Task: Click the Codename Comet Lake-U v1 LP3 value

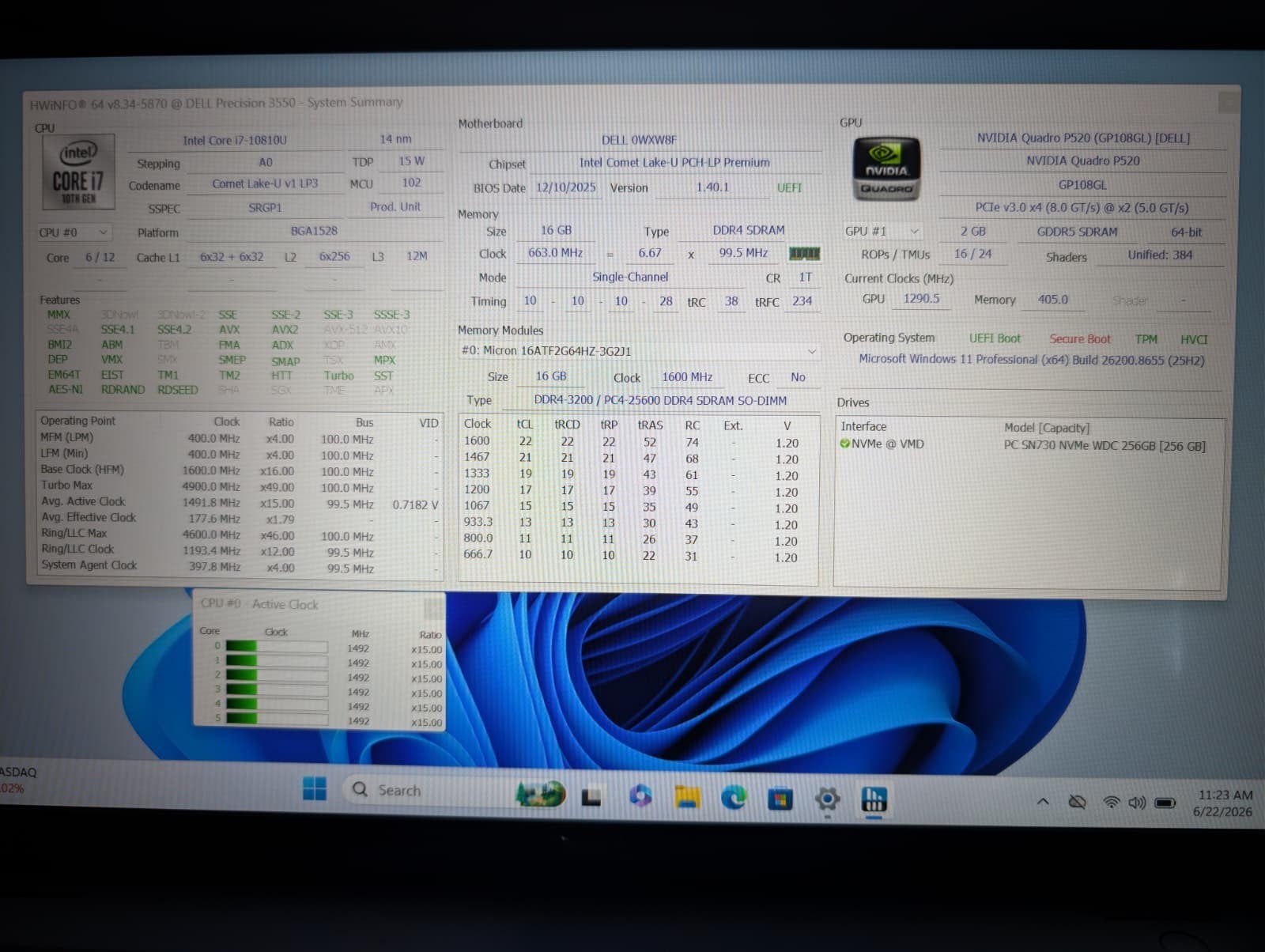Action: tap(265, 183)
